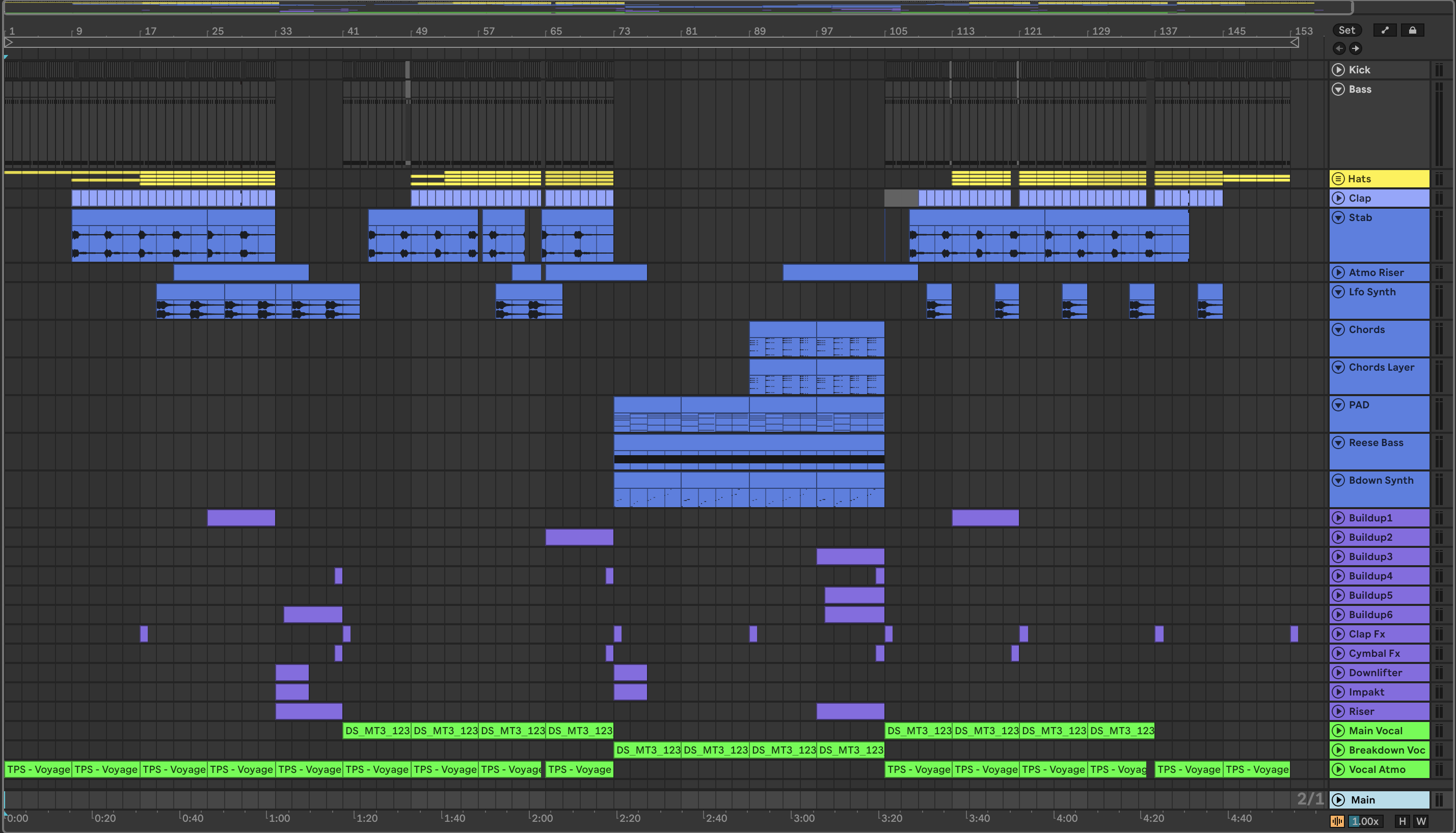Click the Hats group track icon
The image size is (1456, 833).
coord(1338,179)
